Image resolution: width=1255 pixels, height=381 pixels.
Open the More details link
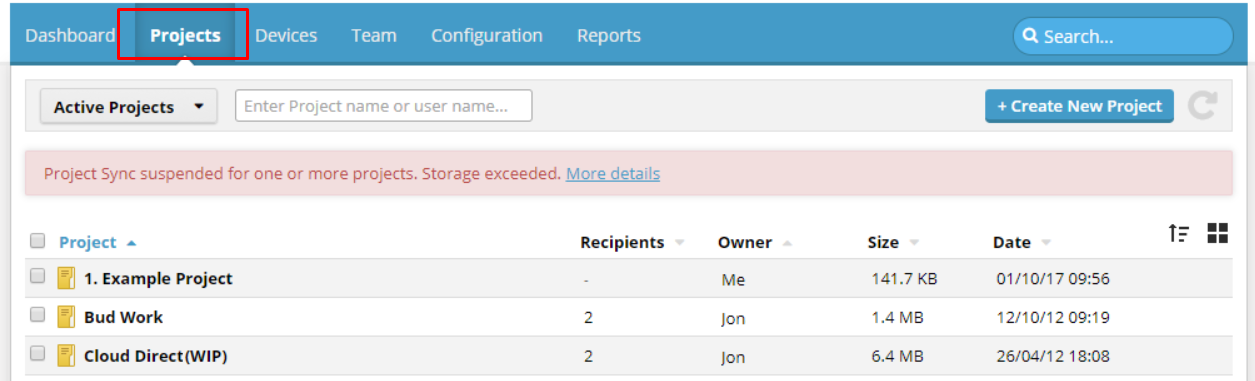tap(613, 174)
